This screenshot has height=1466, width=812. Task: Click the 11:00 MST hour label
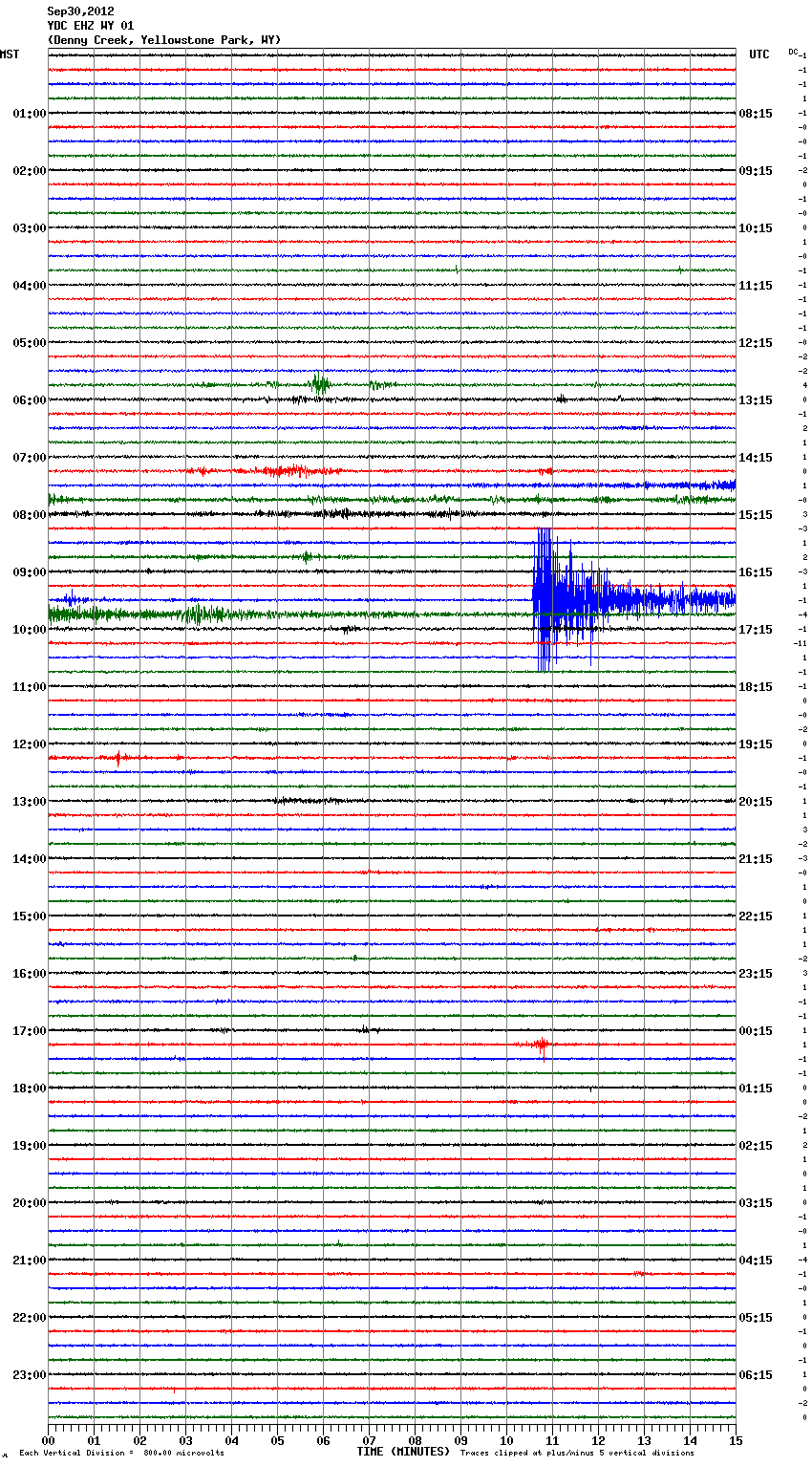pos(30,687)
